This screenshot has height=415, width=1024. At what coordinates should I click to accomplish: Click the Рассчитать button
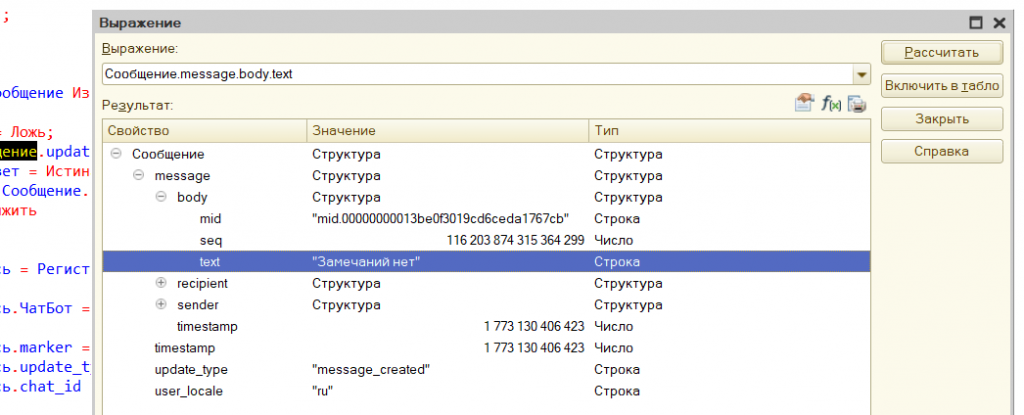[941, 52]
